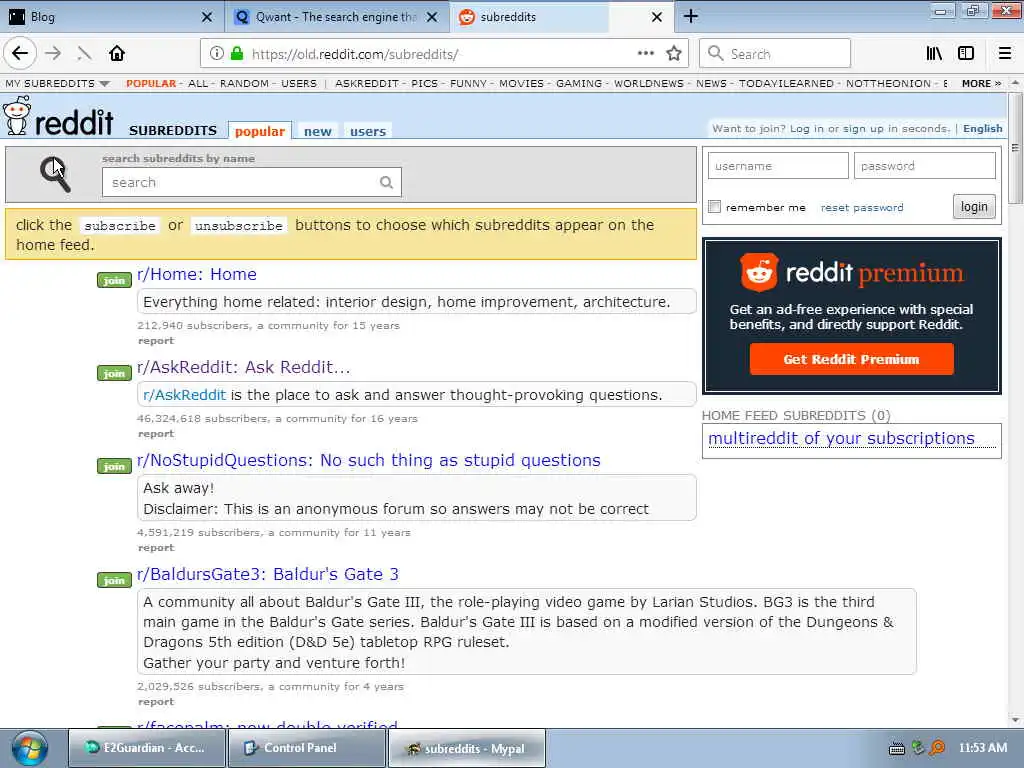Report the r/BaldursGate3 listing
The width and height of the screenshot is (1024, 768).
pos(155,701)
